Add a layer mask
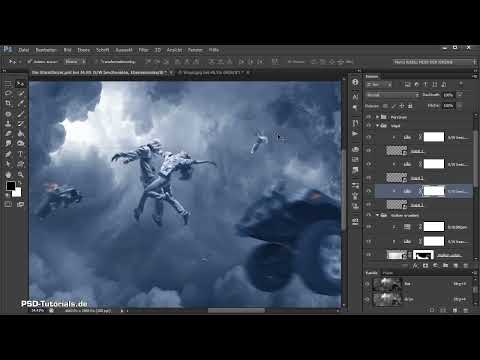Viewport: 480px width, 360px height. (425, 266)
